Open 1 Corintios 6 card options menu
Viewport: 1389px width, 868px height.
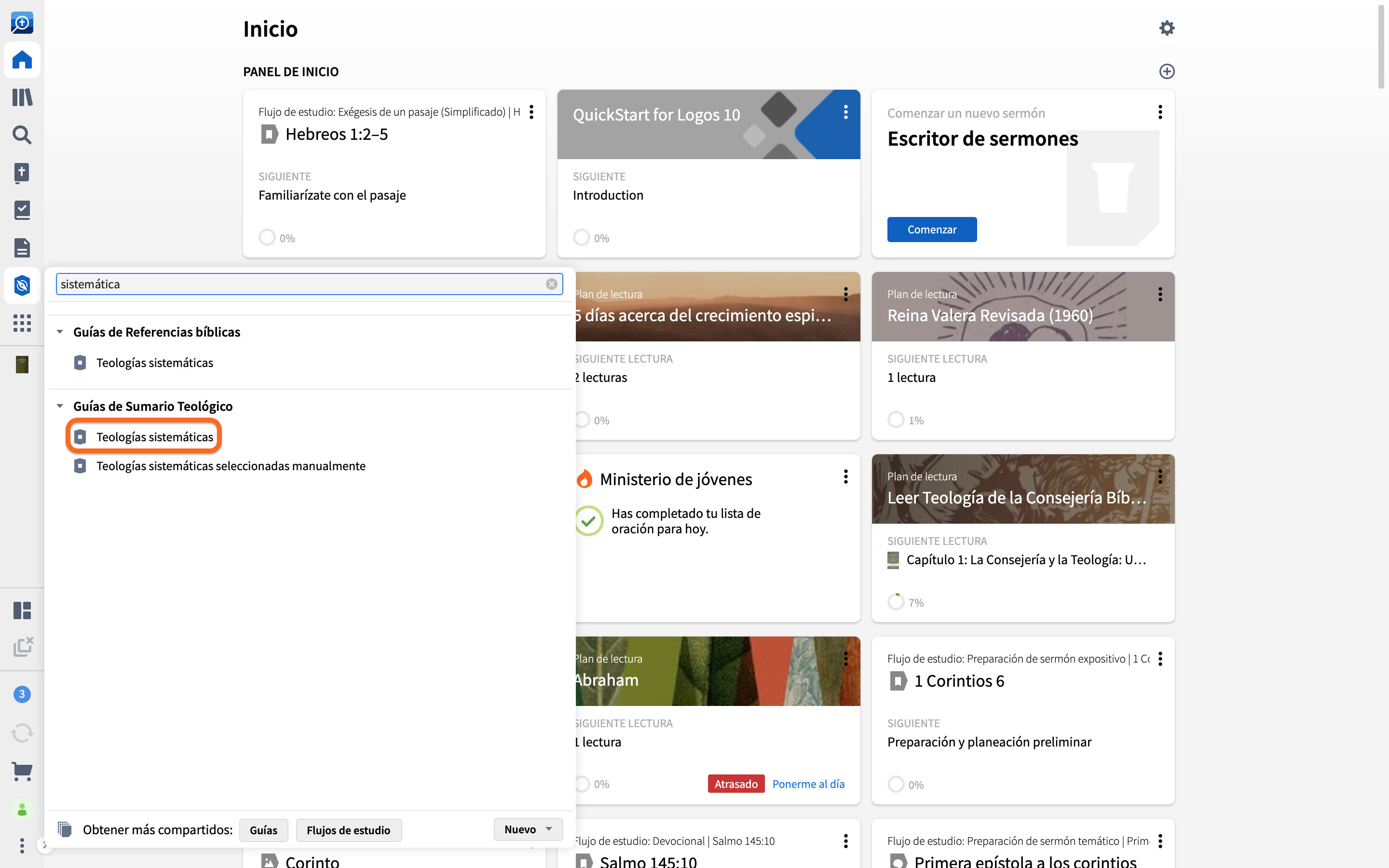1160,659
